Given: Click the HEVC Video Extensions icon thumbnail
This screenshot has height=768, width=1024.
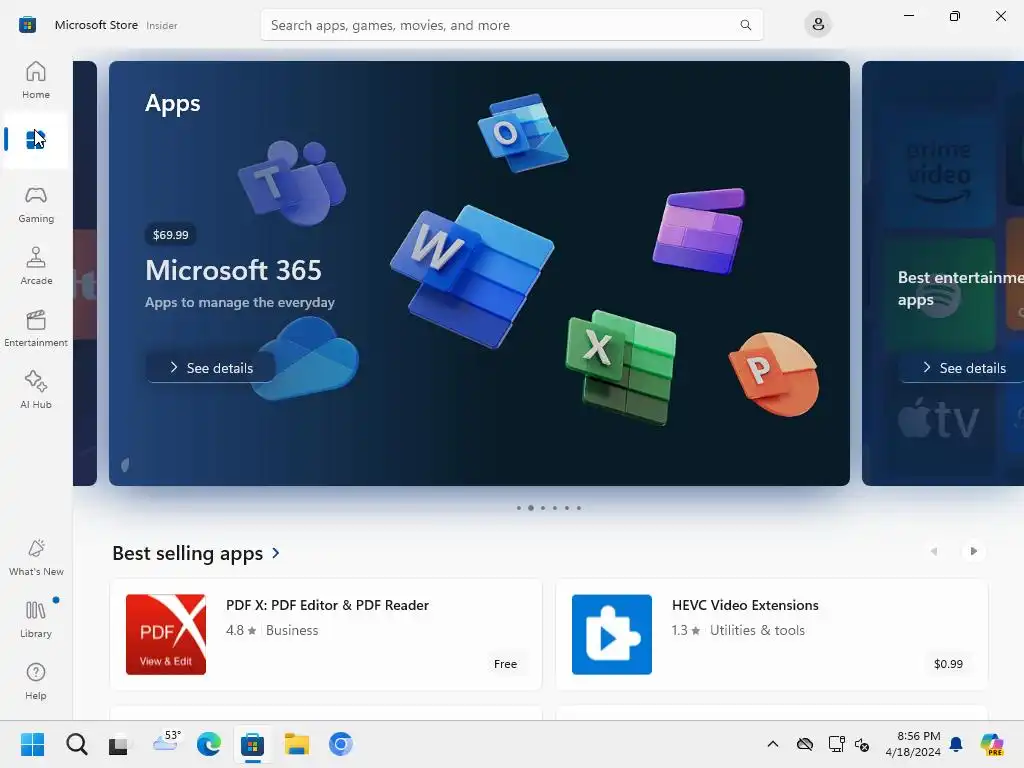Looking at the screenshot, I should 612,634.
